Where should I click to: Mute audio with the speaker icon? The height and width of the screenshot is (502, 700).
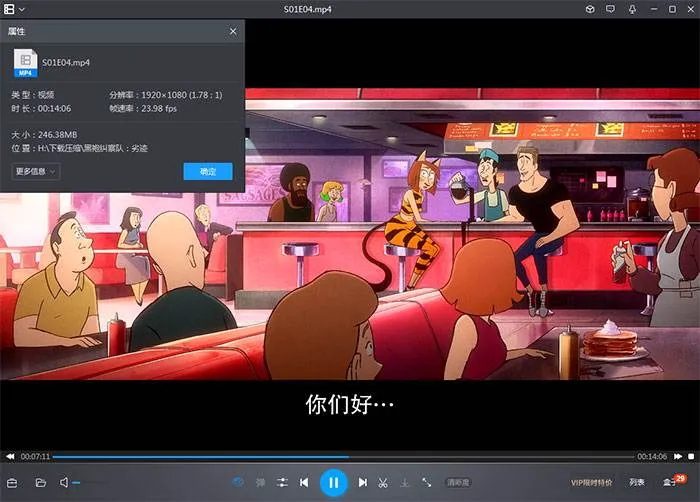[64, 482]
